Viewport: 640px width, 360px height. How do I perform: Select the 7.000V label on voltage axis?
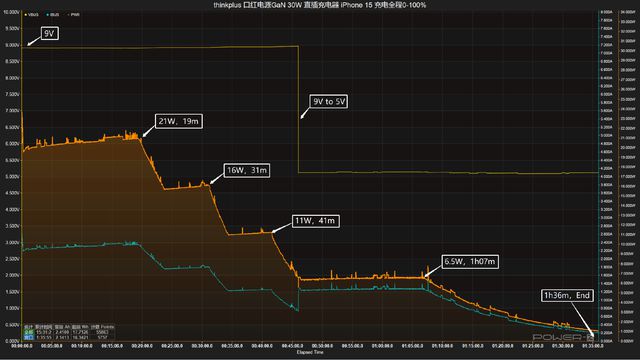(12, 111)
